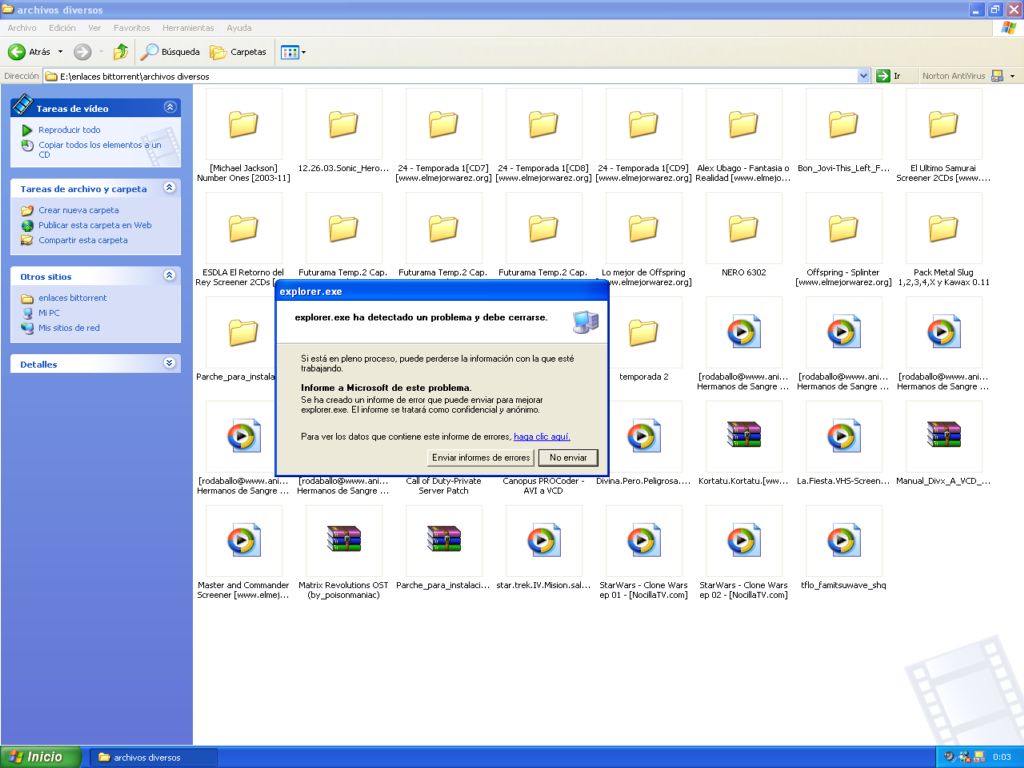Select Master and Commander Screener video

[244, 554]
